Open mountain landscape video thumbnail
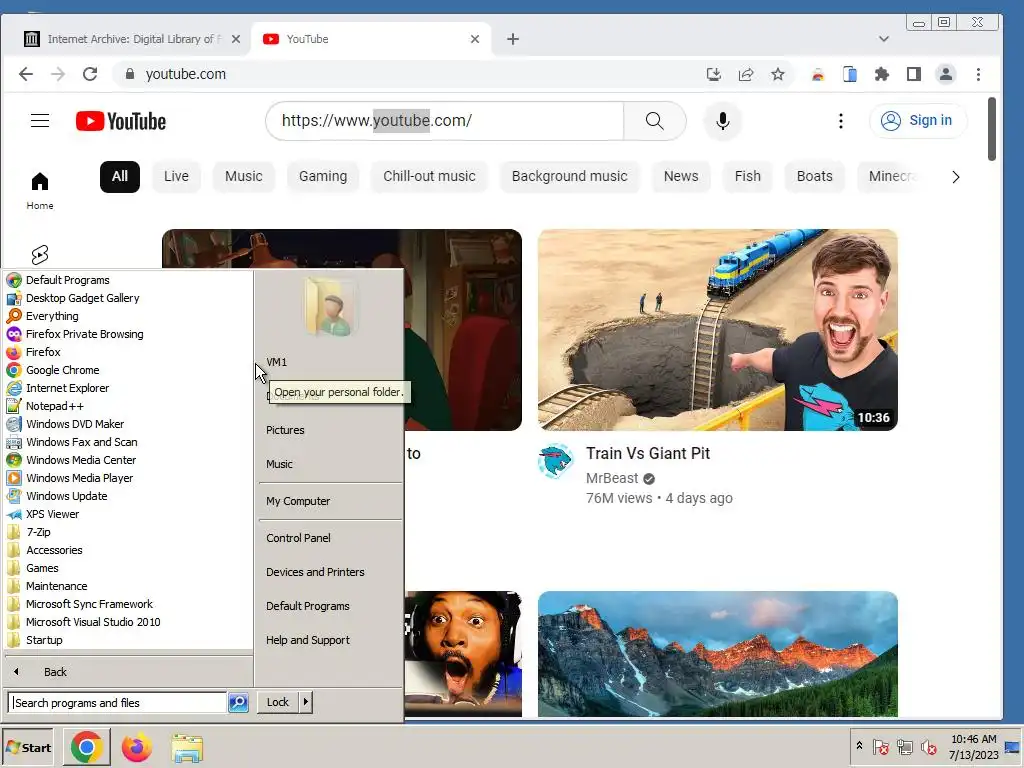 [x=718, y=654]
